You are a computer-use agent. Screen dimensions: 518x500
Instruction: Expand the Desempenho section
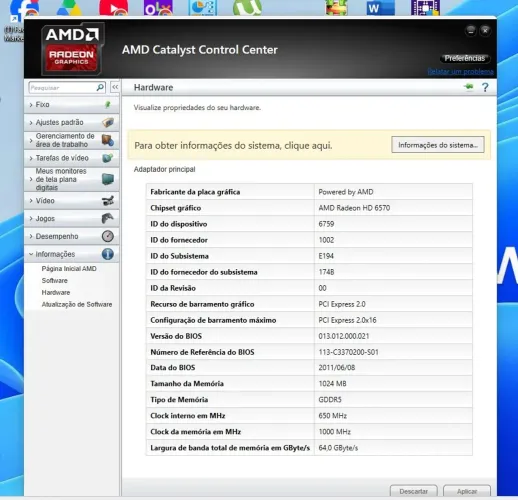coord(71,236)
